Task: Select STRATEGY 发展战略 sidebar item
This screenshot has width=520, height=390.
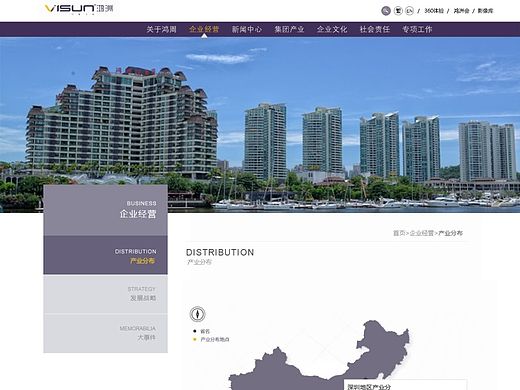Action: tap(105, 294)
